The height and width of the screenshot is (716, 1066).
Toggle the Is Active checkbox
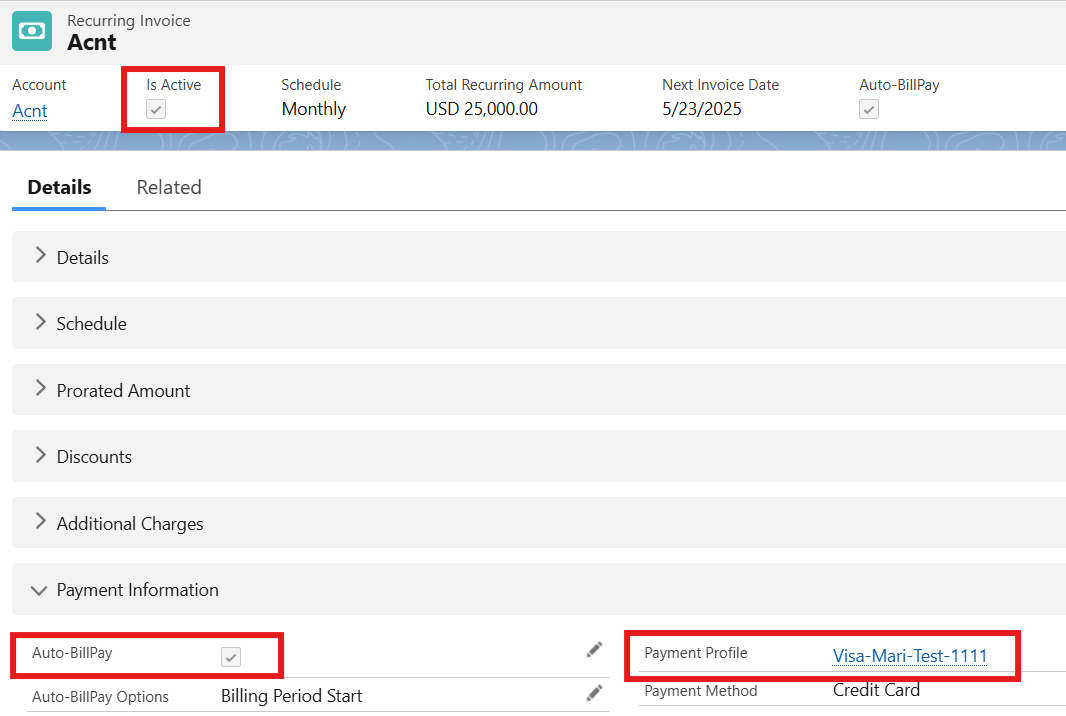point(156,109)
